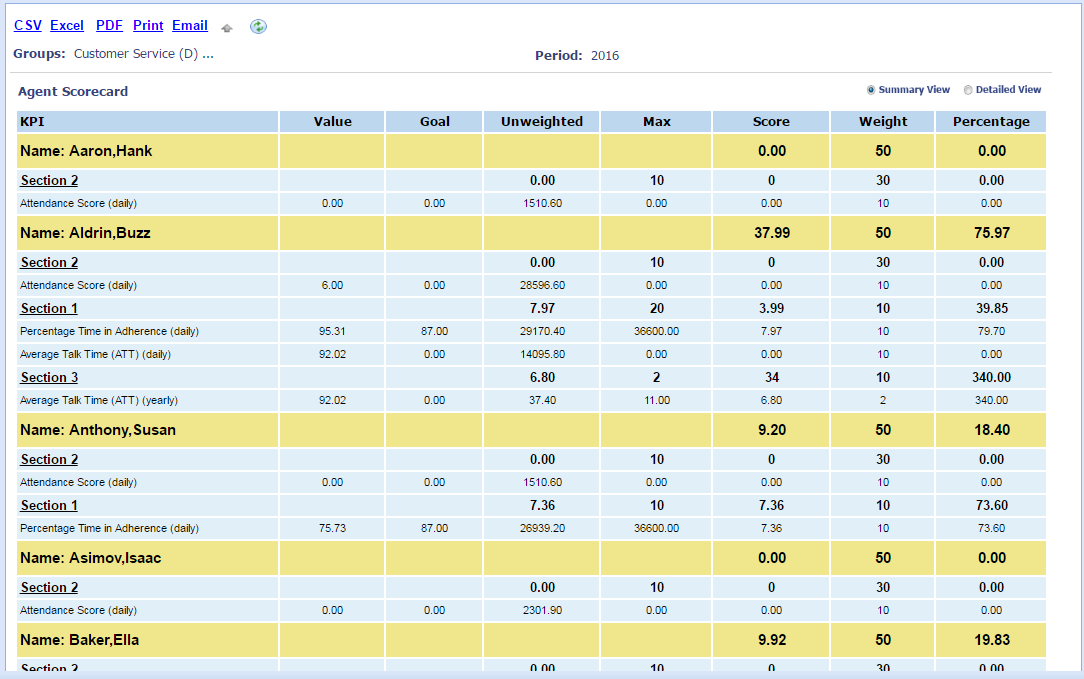
Task: Send the report via the Email link
Action: (190, 26)
